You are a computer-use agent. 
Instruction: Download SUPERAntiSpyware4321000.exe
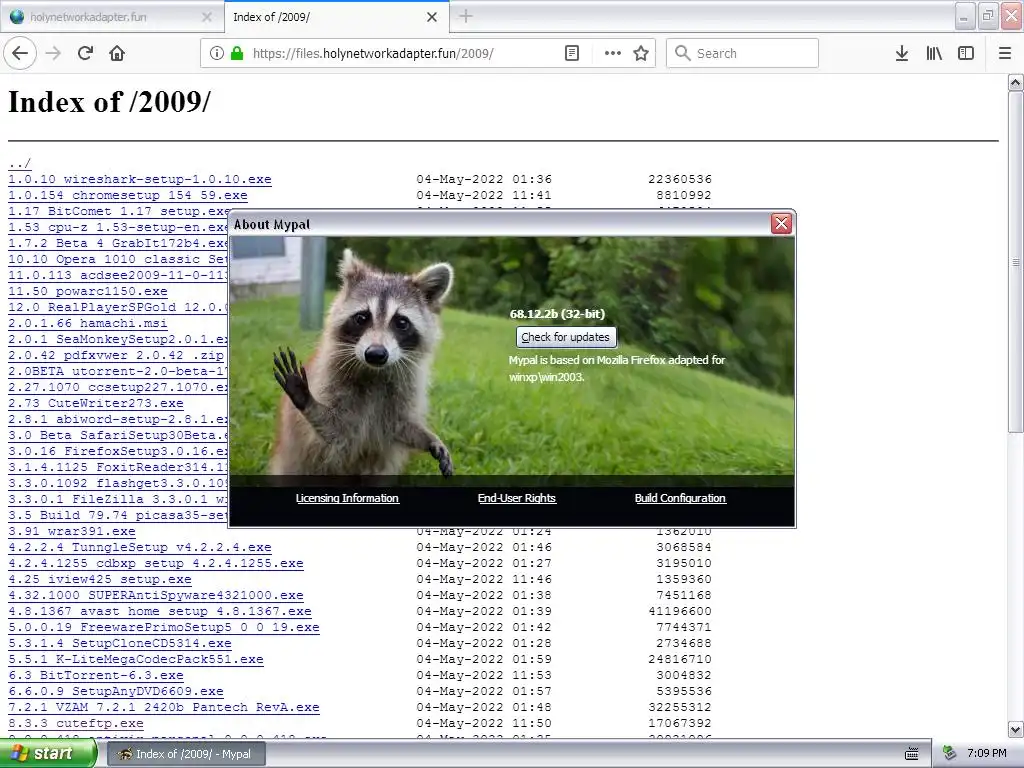156,596
